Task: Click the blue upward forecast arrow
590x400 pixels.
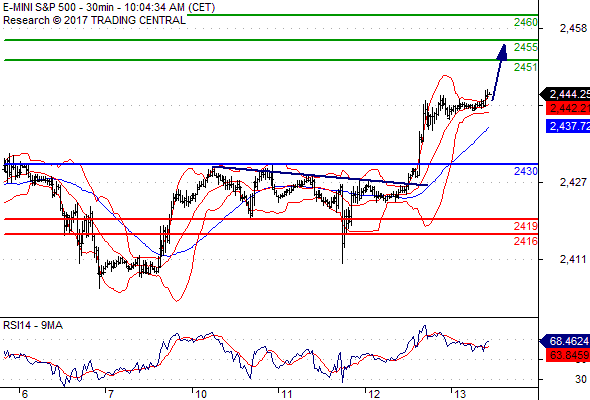Action: tap(499, 73)
